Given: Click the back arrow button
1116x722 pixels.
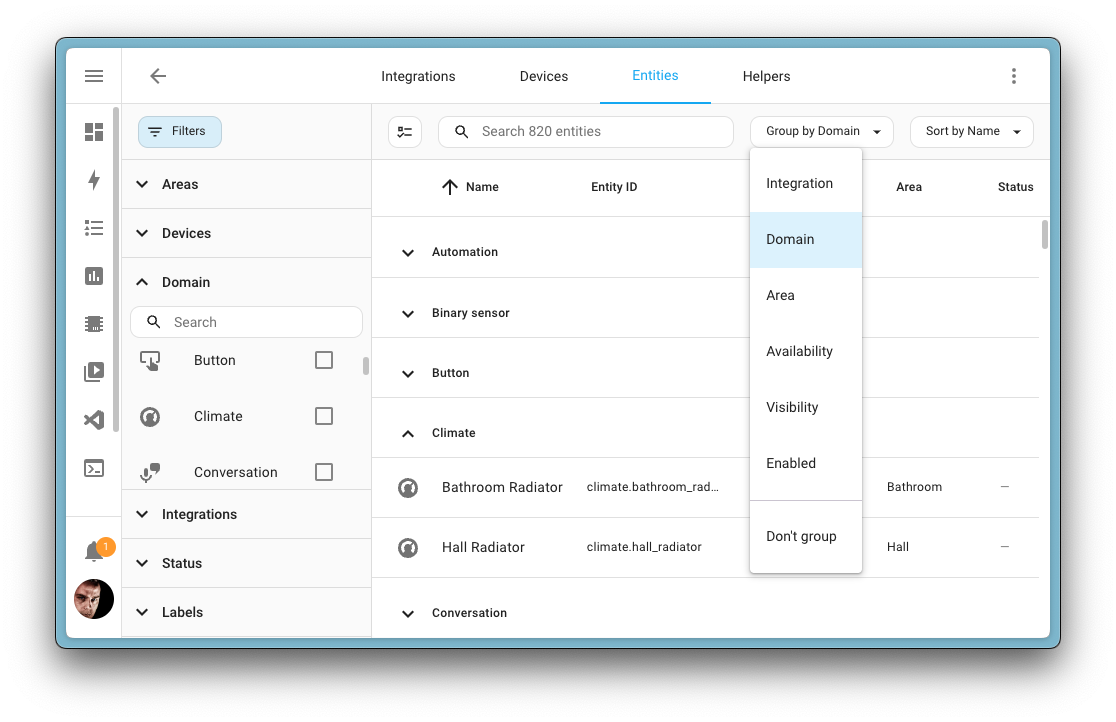Looking at the screenshot, I should 157,76.
